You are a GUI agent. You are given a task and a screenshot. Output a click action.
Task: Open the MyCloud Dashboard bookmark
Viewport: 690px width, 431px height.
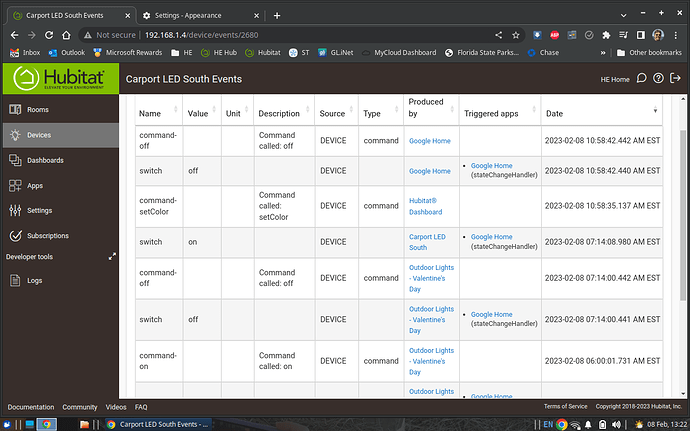coord(400,52)
